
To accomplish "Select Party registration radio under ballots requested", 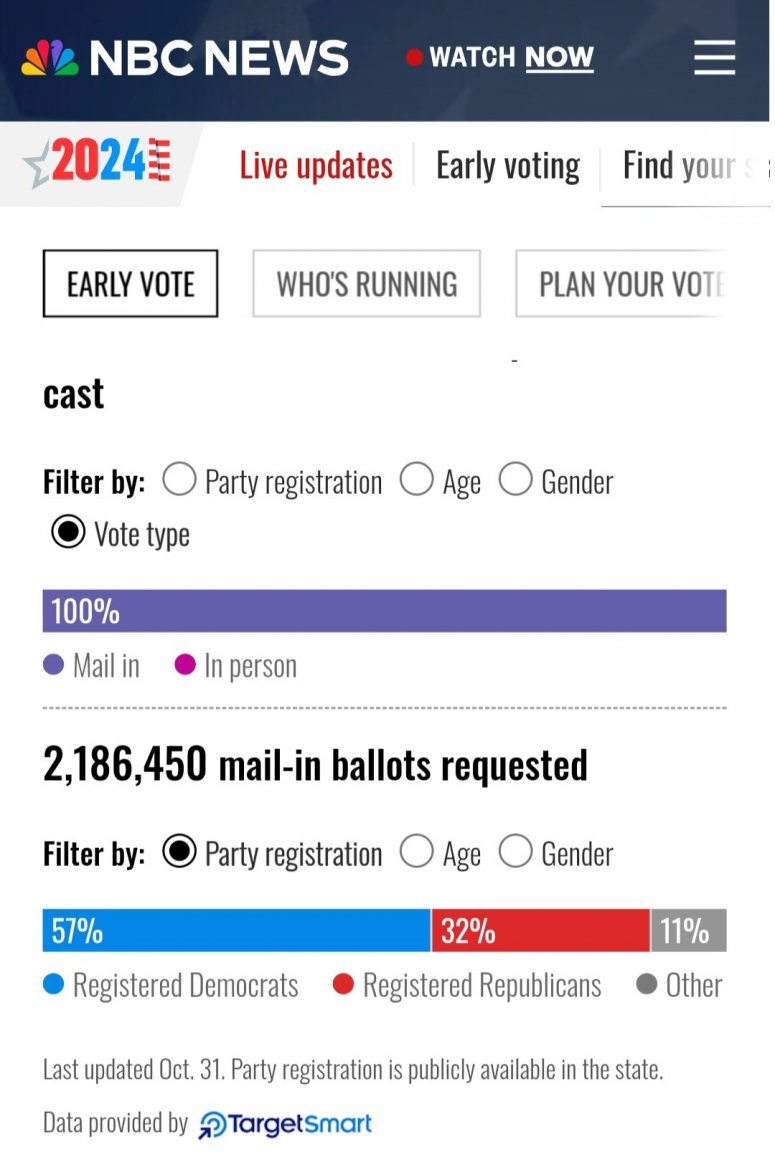I will pyautogui.click(x=180, y=852).
